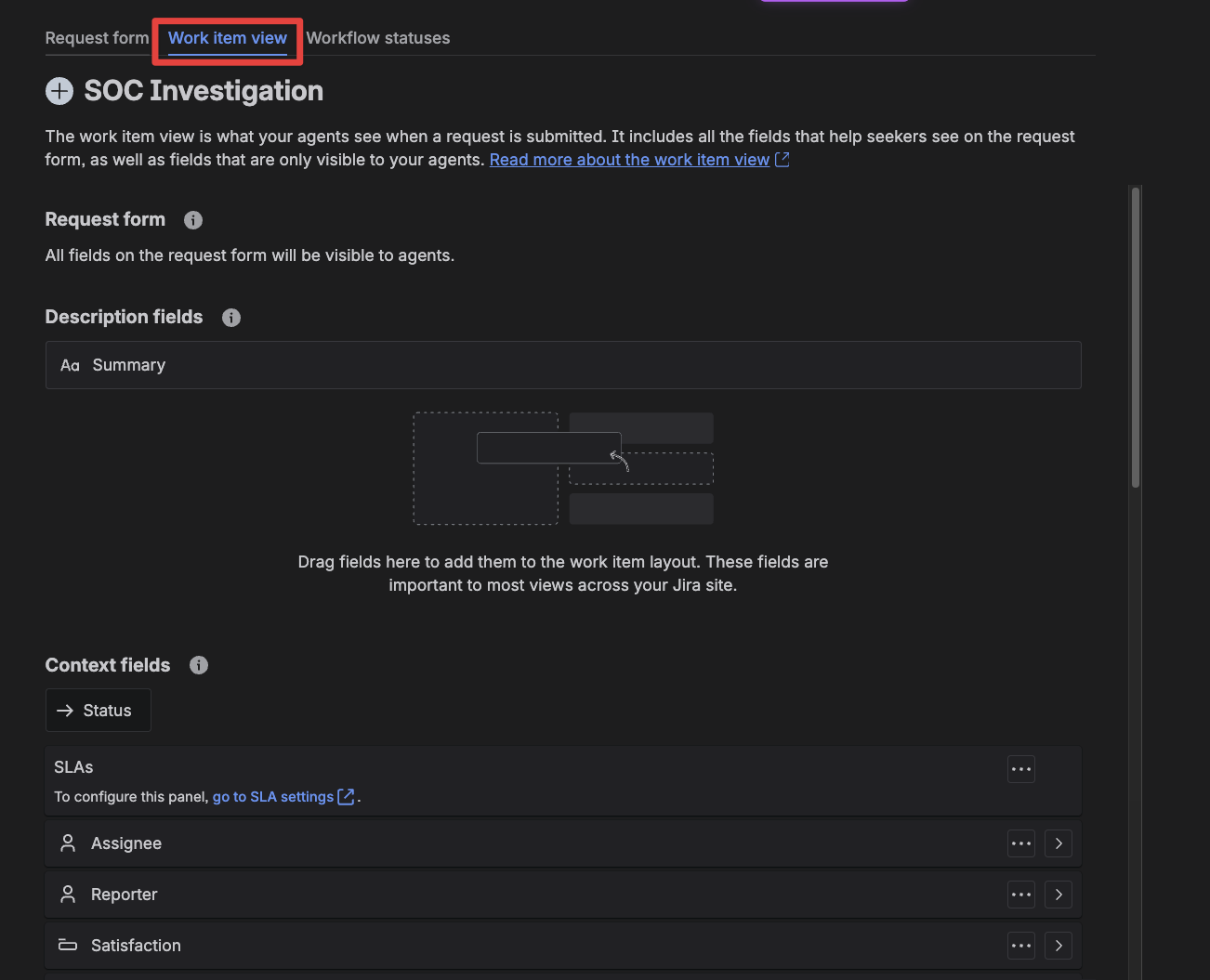Click the SOC Investigation plus icon
The image size is (1210, 980).
pyautogui.click(x=59, y=91)
